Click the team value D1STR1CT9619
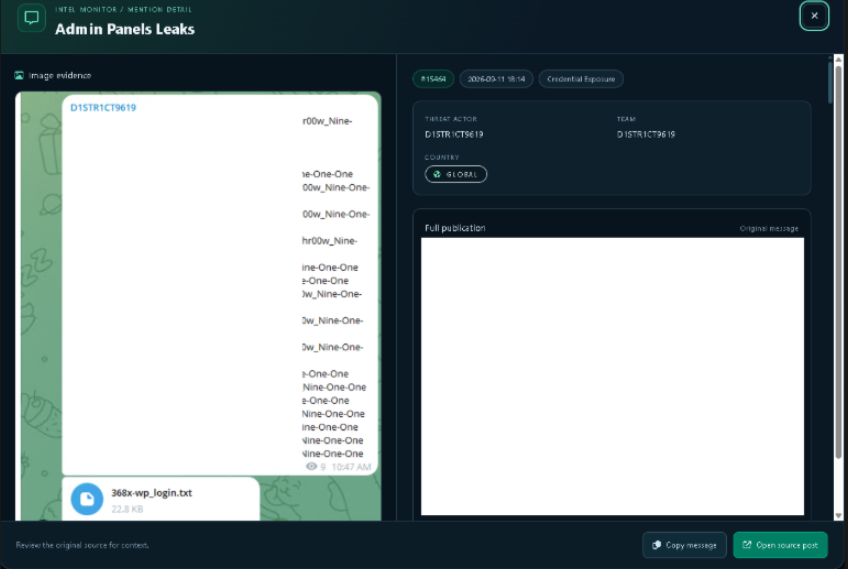 [x=646, y=134]
